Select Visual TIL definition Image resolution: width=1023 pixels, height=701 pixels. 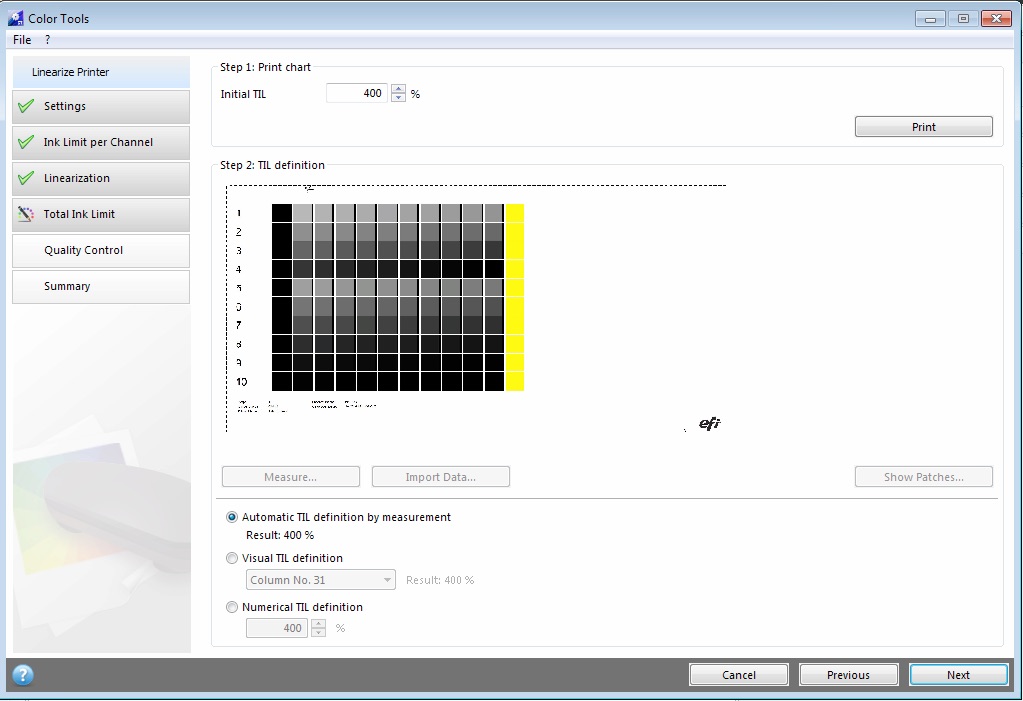pyautogui.click(x=232, y=558)
